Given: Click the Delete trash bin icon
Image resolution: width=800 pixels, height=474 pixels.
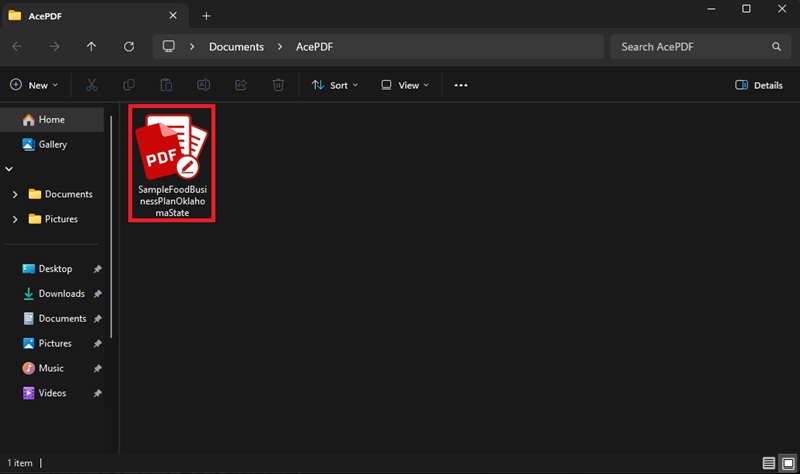Looking at the screenshot, I should pyautogui.click(x=278, y=85).
